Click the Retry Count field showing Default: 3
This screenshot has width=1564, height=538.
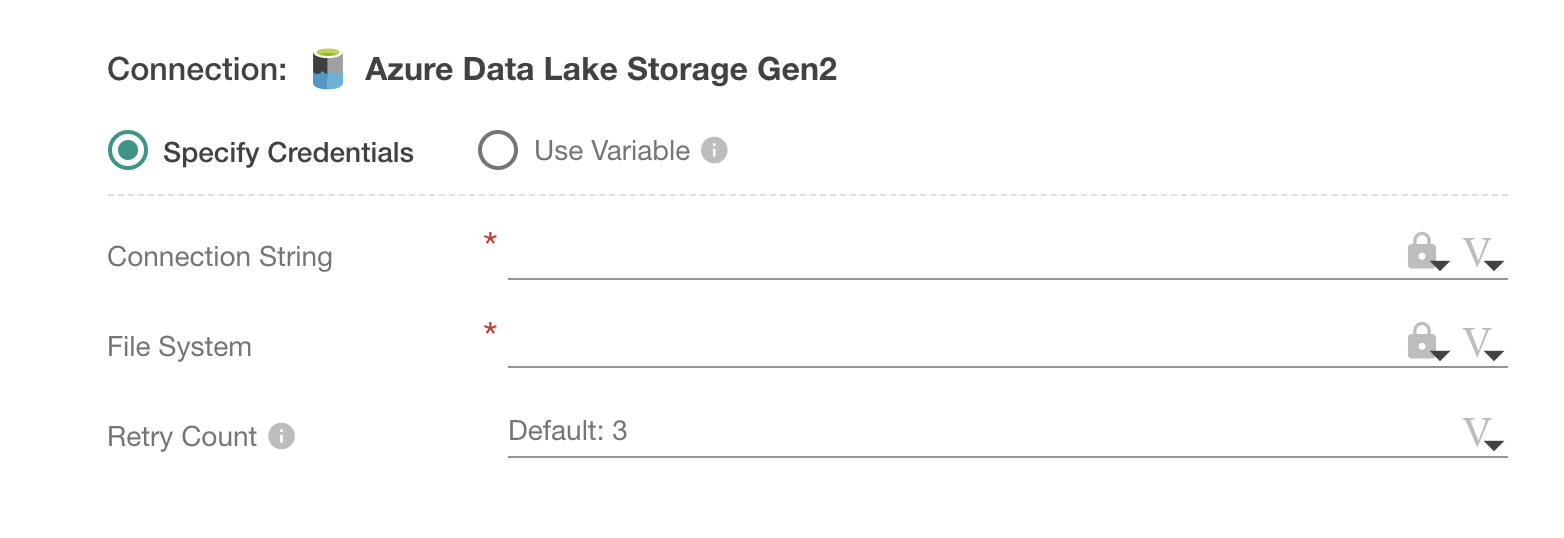pyautogui.click(x=950, y=432)
